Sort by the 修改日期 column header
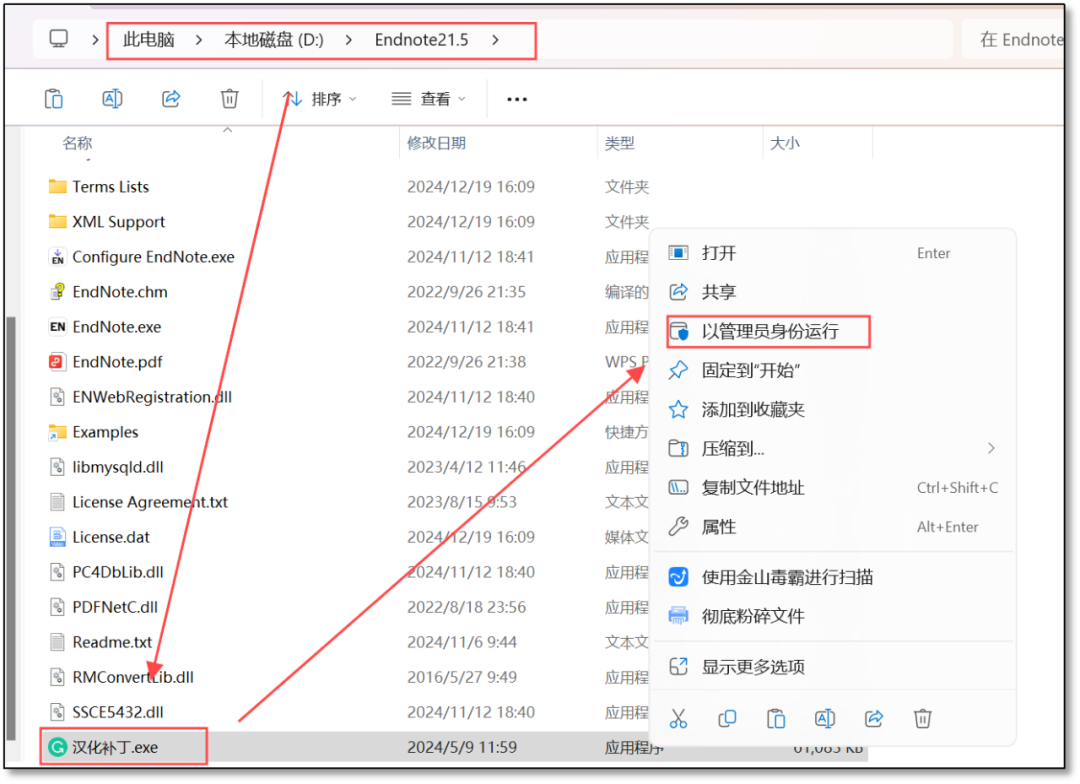This screenshot has height=784, width=1080. coord(436,143)
